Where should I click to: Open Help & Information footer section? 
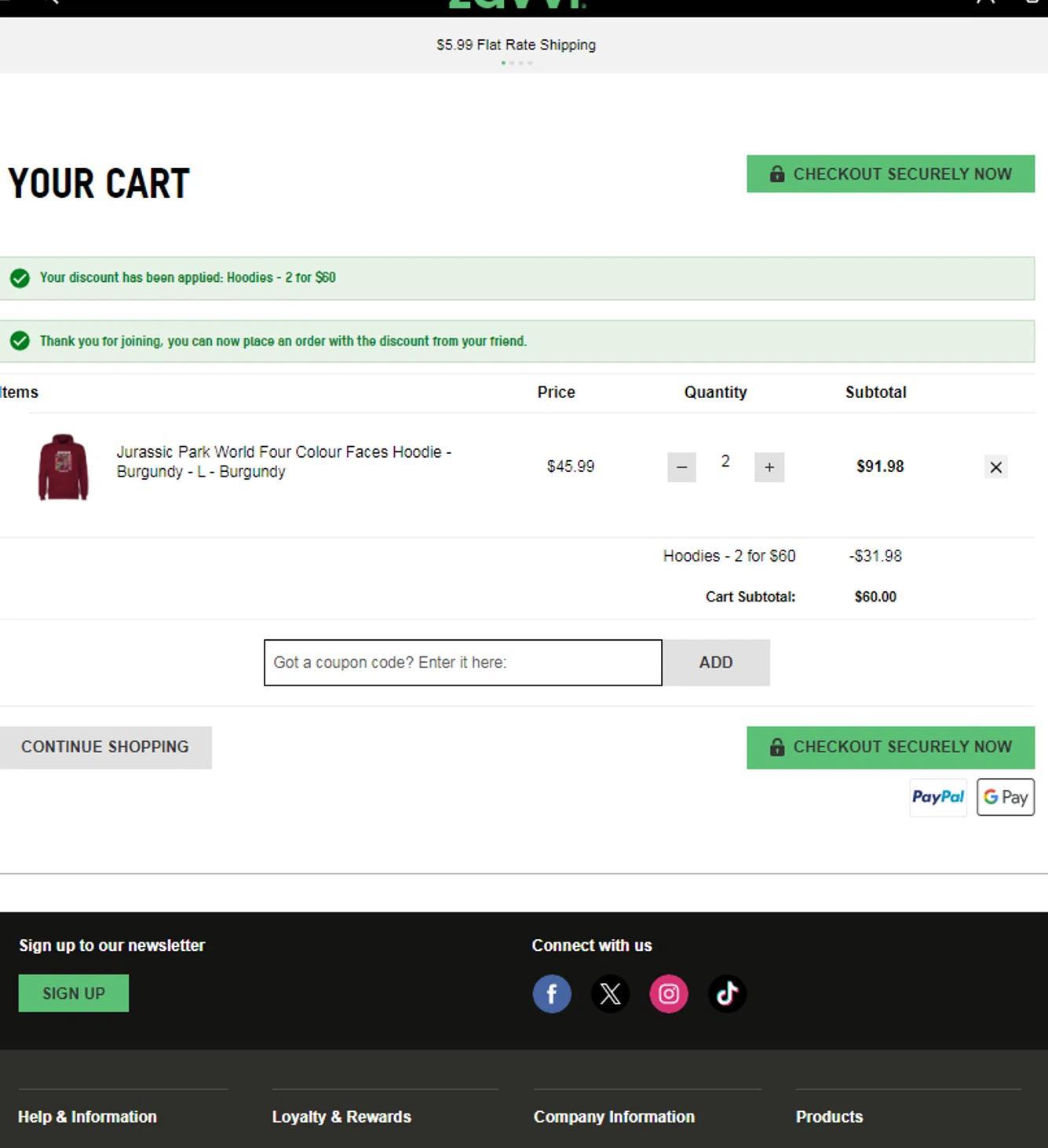[87, 1117]
